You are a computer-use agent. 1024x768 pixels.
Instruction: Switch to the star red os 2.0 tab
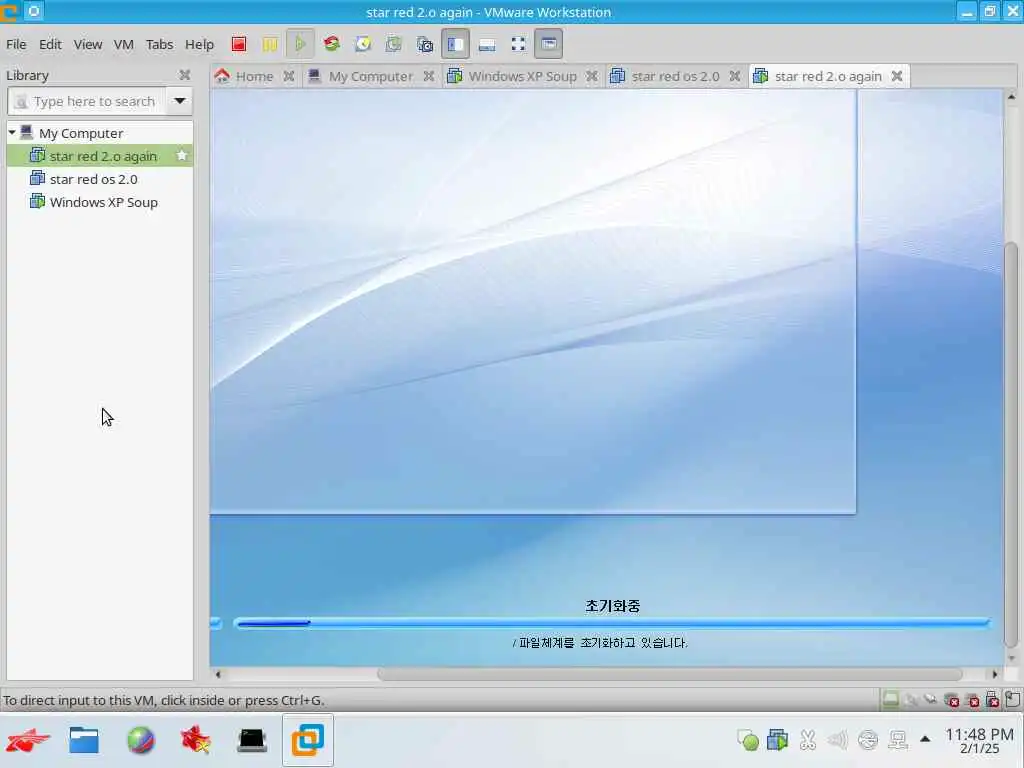(675, 76)
